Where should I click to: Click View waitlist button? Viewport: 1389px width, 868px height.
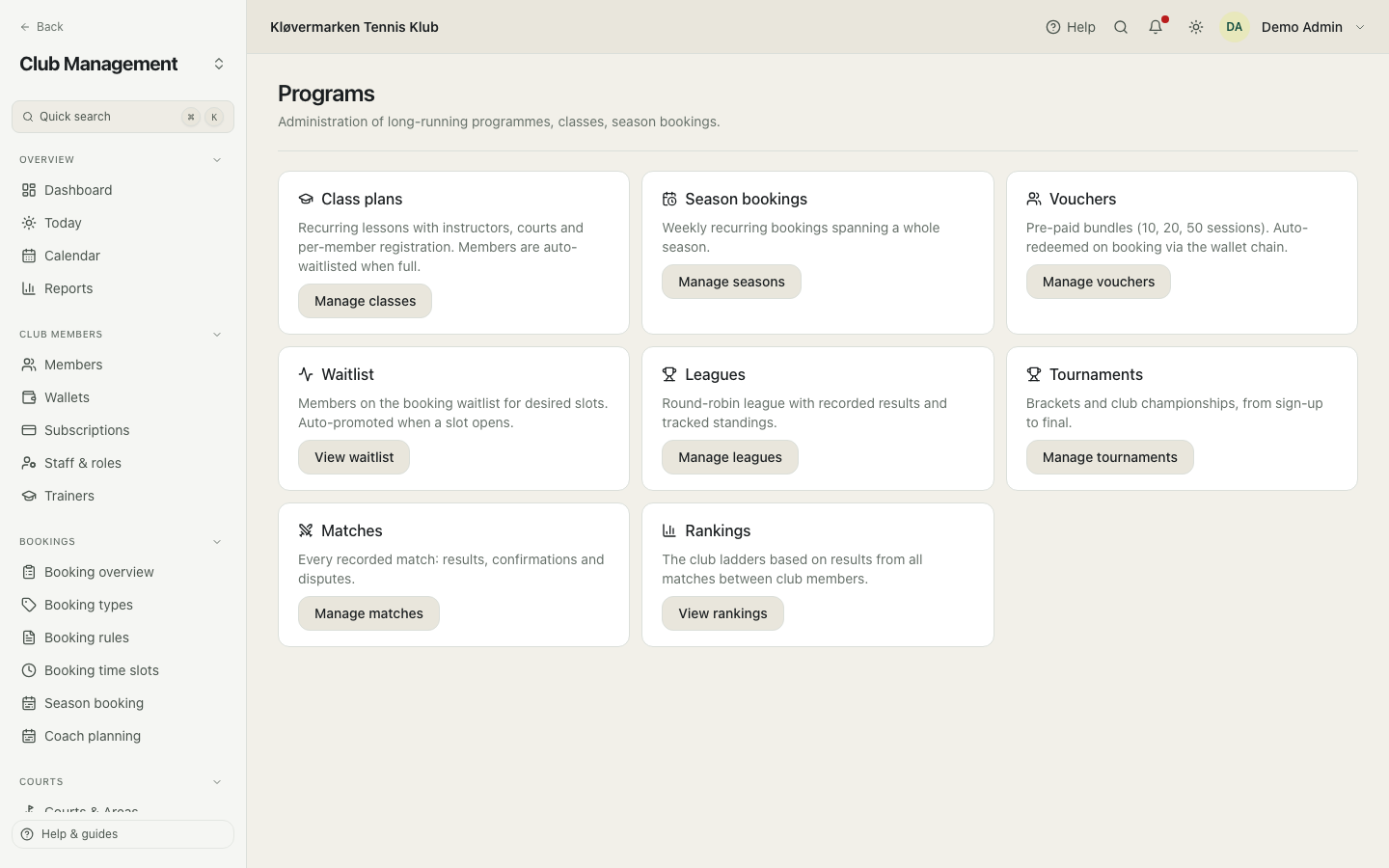click(354, 457)
